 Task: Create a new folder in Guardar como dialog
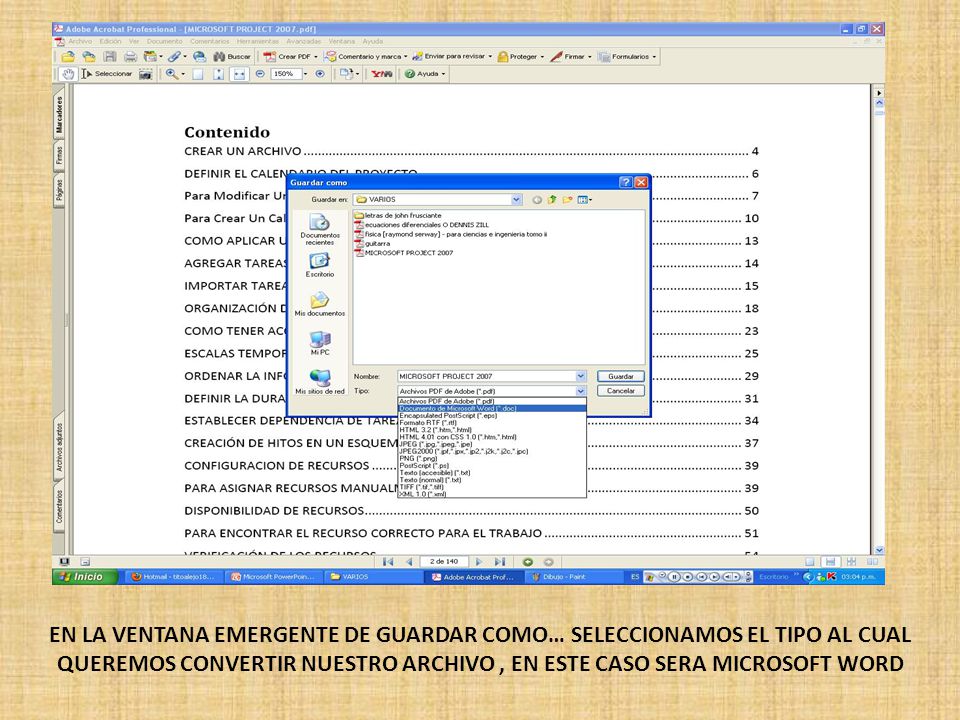point(568,200)
